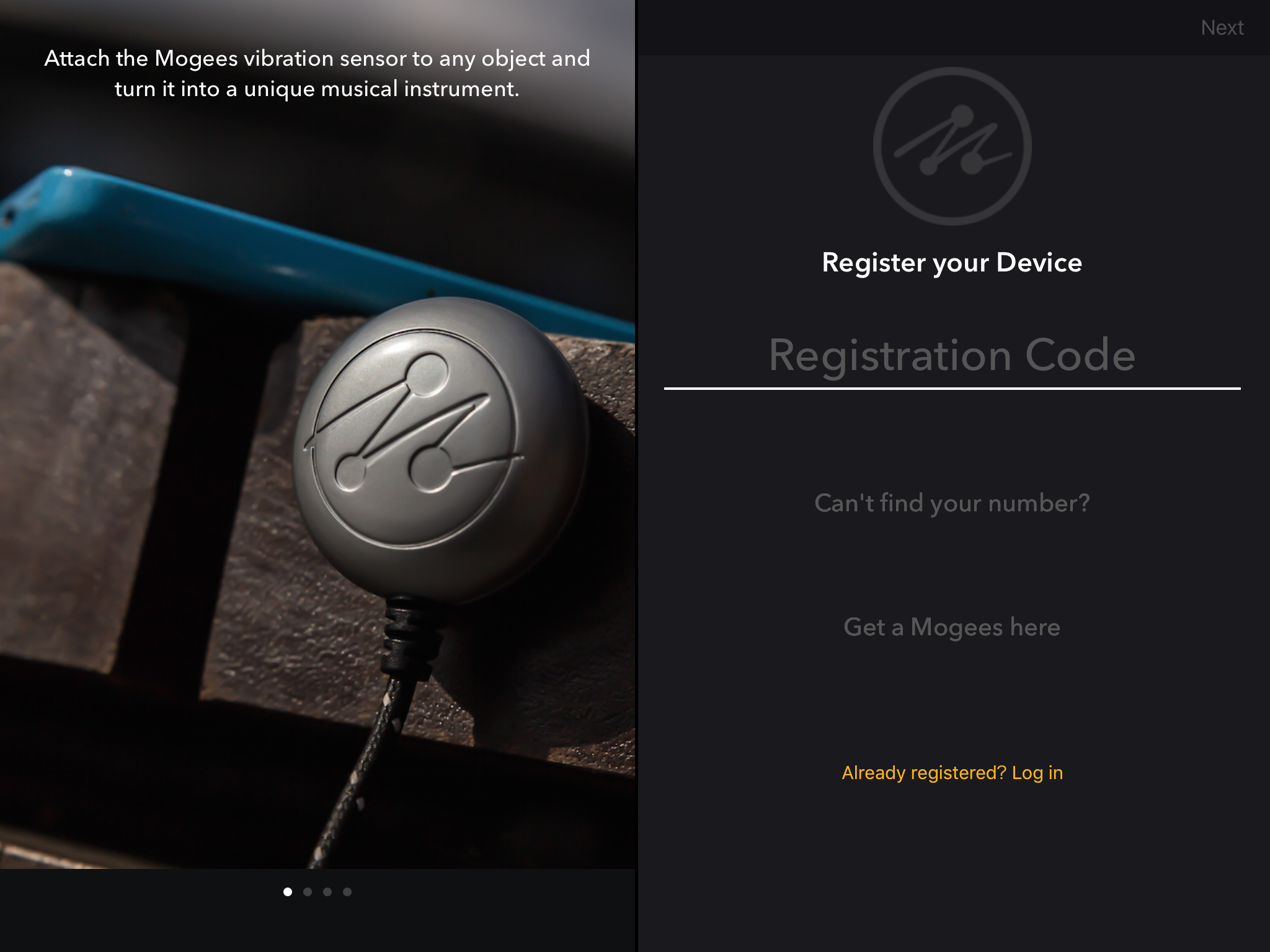1270x952 pixels.
Task: Click the circular Mogees logo above the heading
Action: coord(952,146)
